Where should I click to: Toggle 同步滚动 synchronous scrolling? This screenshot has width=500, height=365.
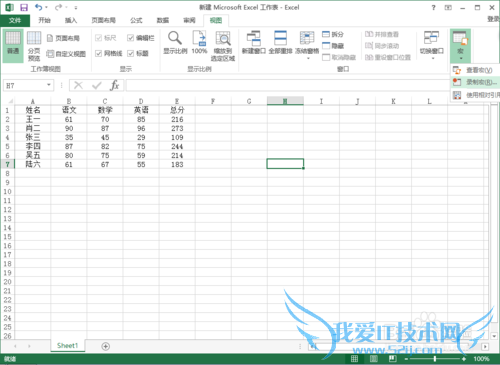coord(382,46)
